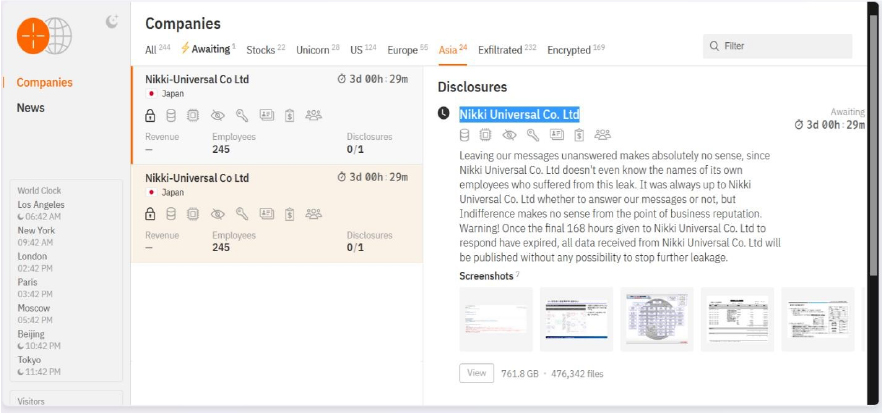Click the chip icon in the Disclosures panel
Viewport: 883px width, 414px height.
[x=485, y=135]
